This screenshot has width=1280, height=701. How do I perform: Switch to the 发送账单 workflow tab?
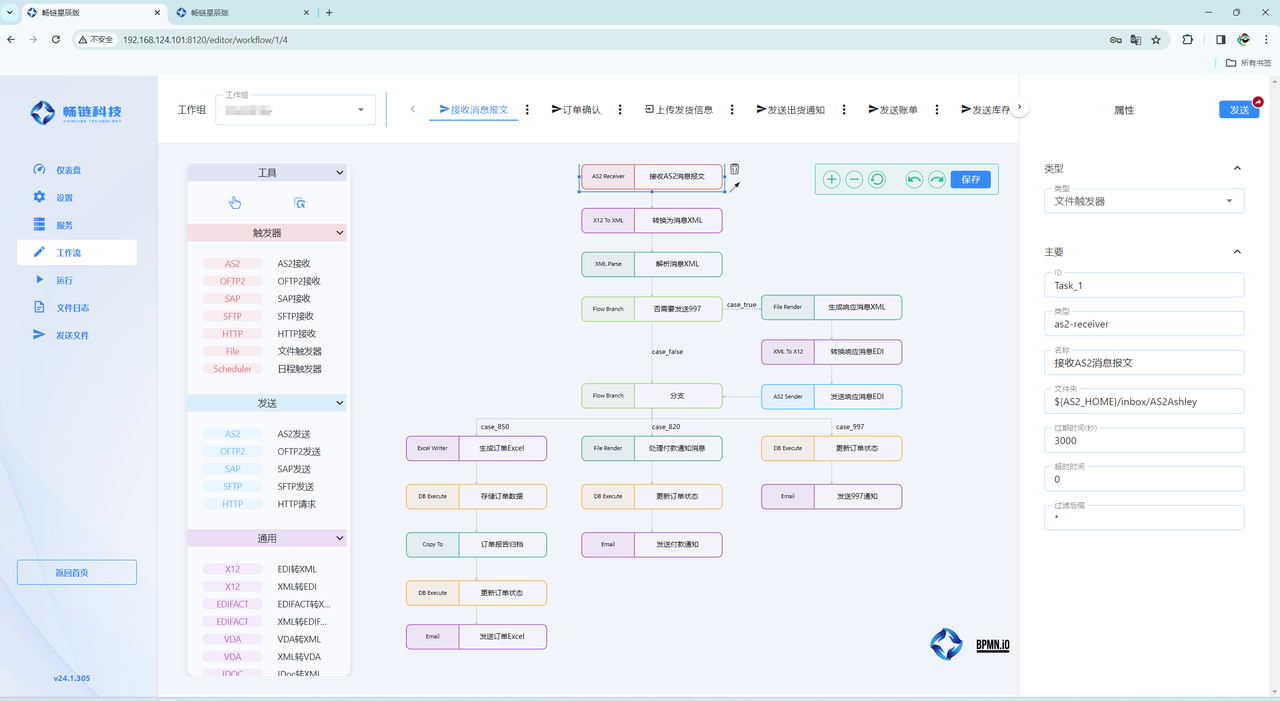coord(893,110)
